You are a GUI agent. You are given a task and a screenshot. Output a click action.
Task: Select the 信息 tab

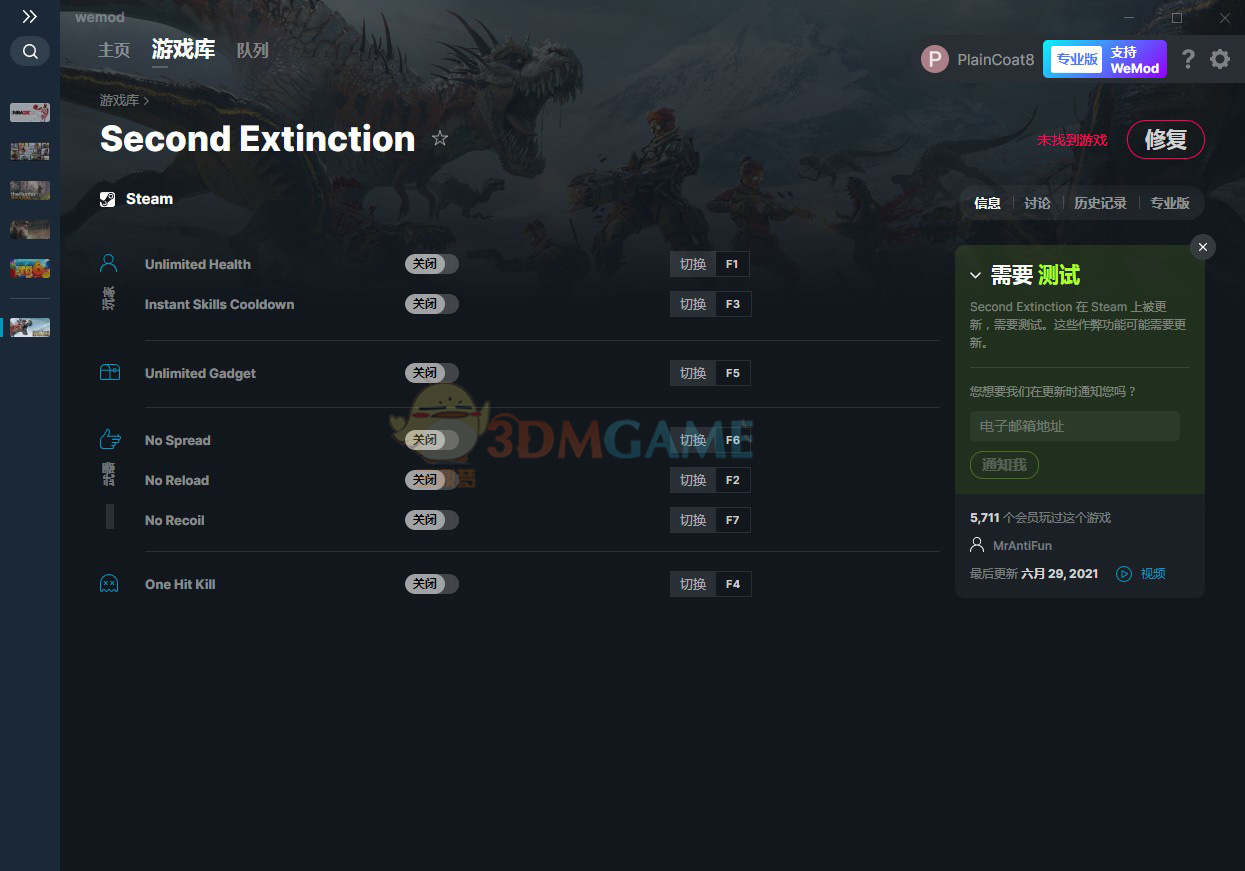987,203
